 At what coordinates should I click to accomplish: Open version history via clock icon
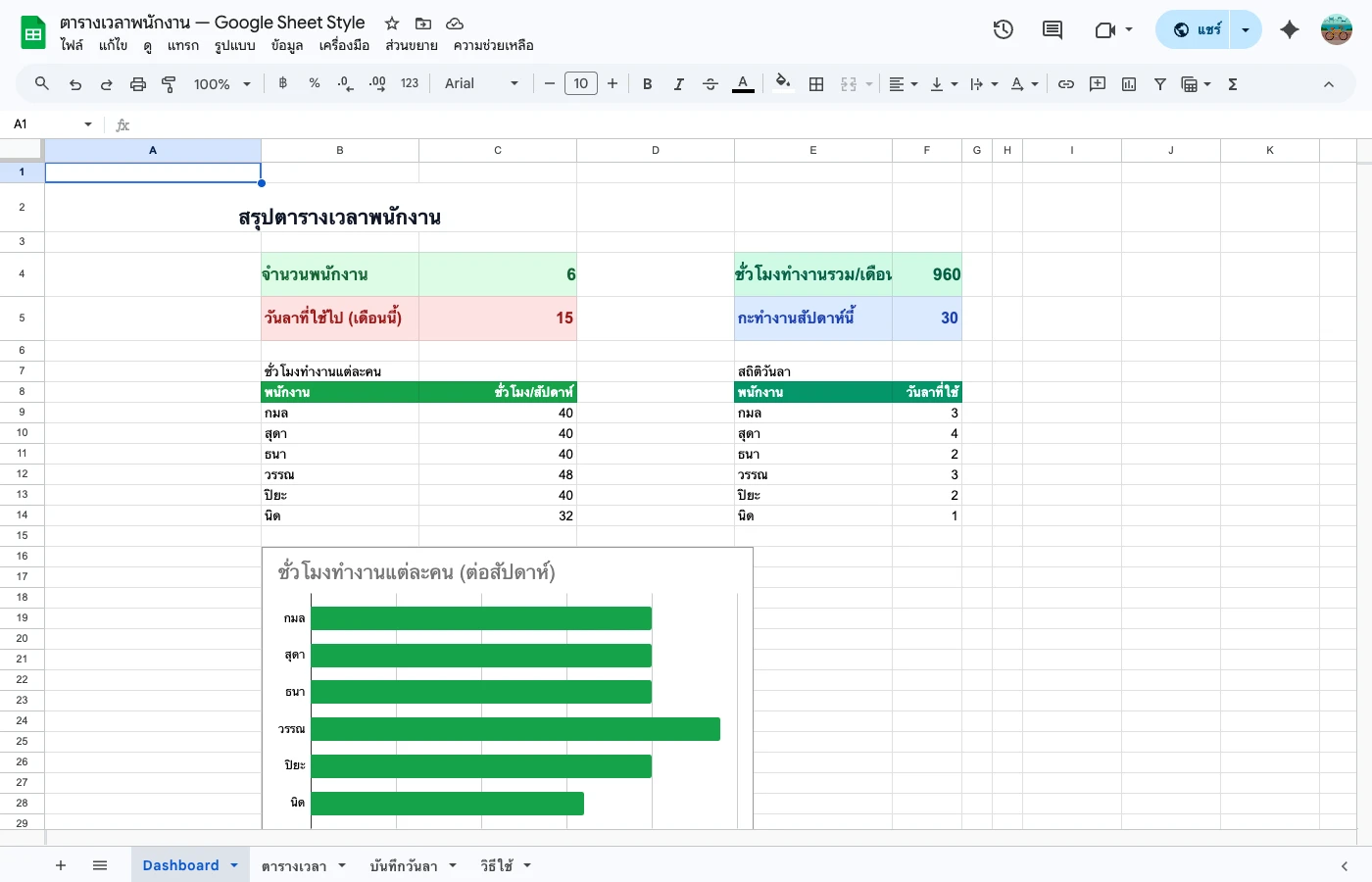pyautogui.click(x=1003, y=29)
